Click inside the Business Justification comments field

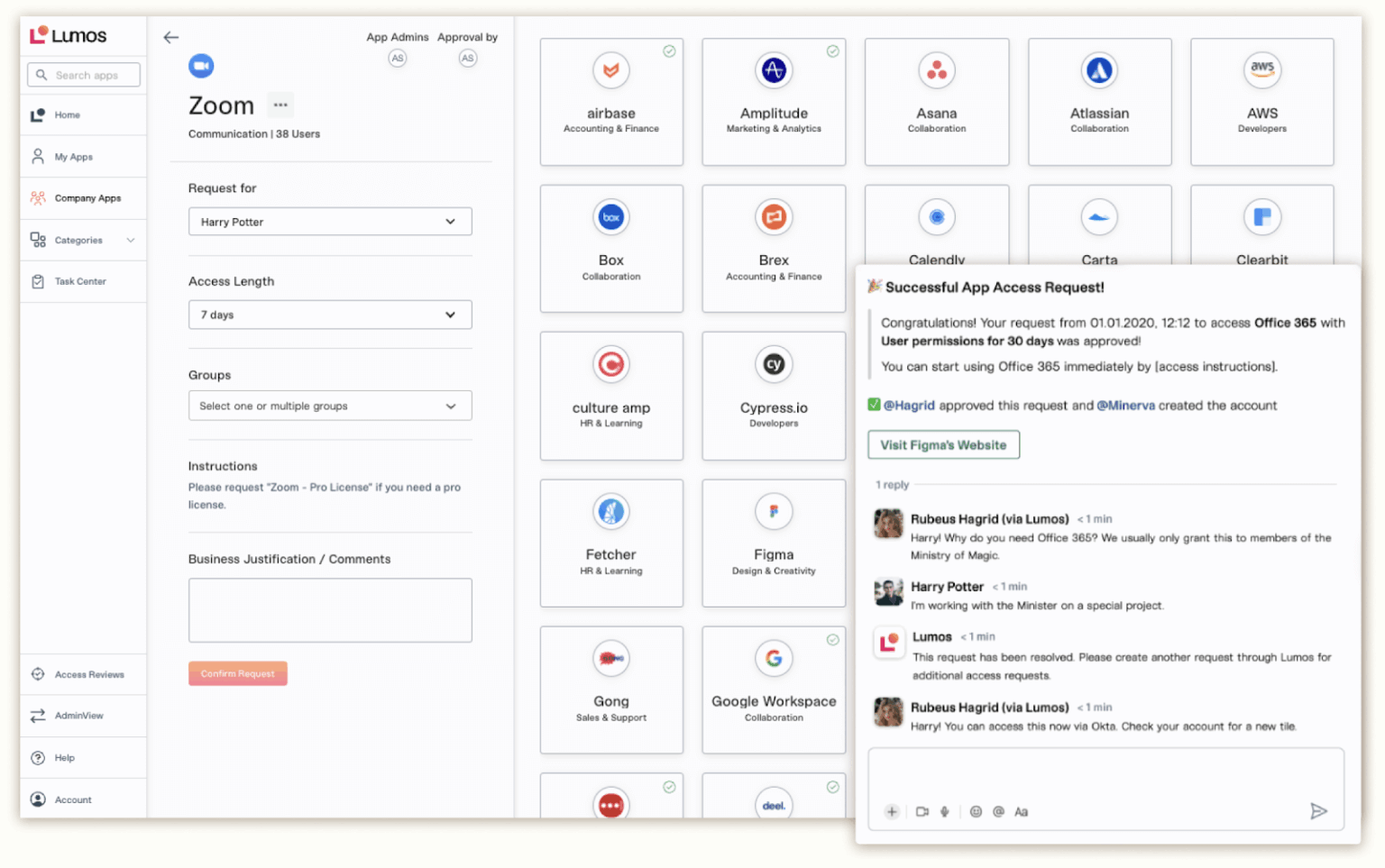click(x=330, y=610)
